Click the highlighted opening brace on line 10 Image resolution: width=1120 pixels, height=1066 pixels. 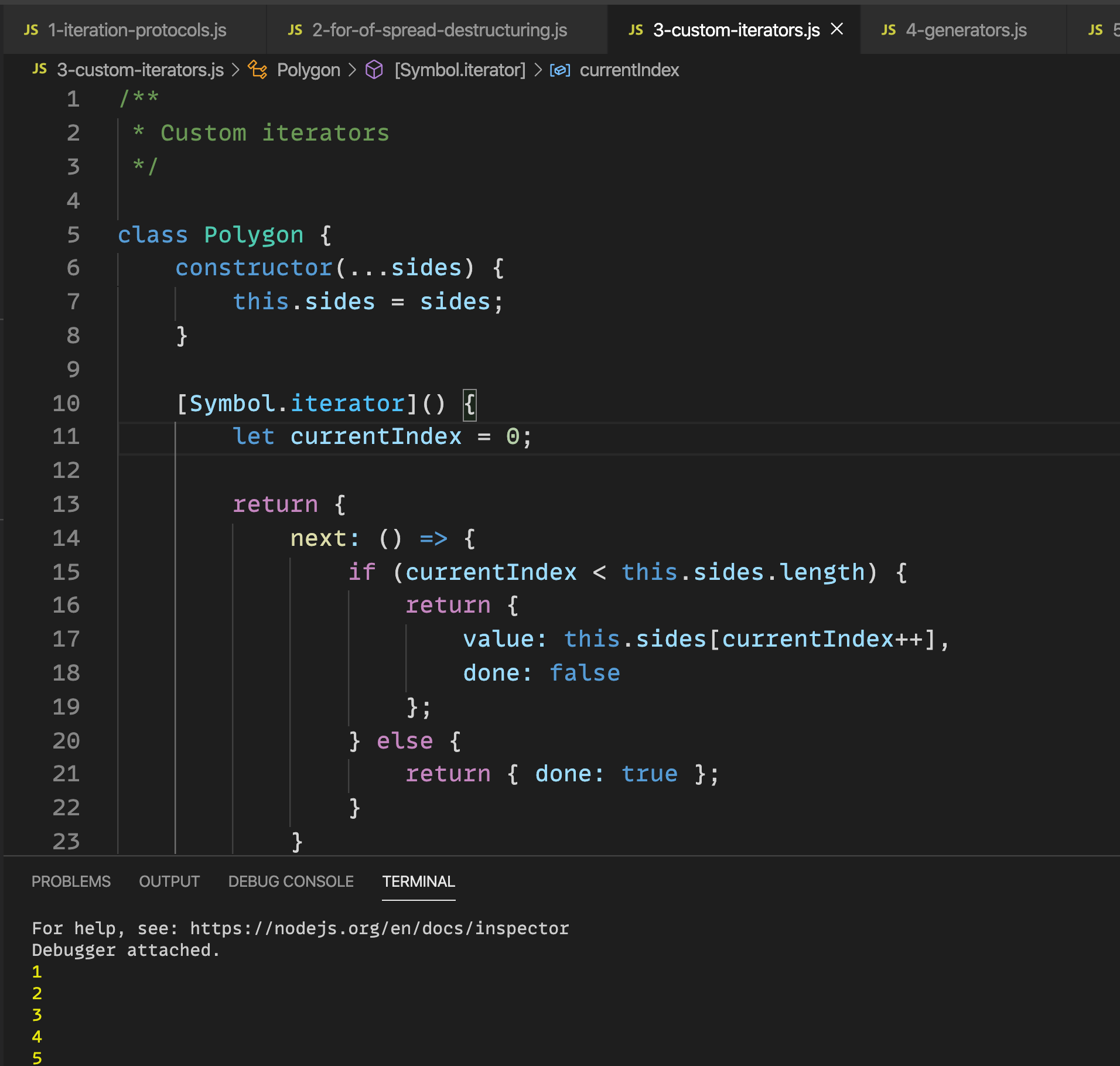[470, 404]
